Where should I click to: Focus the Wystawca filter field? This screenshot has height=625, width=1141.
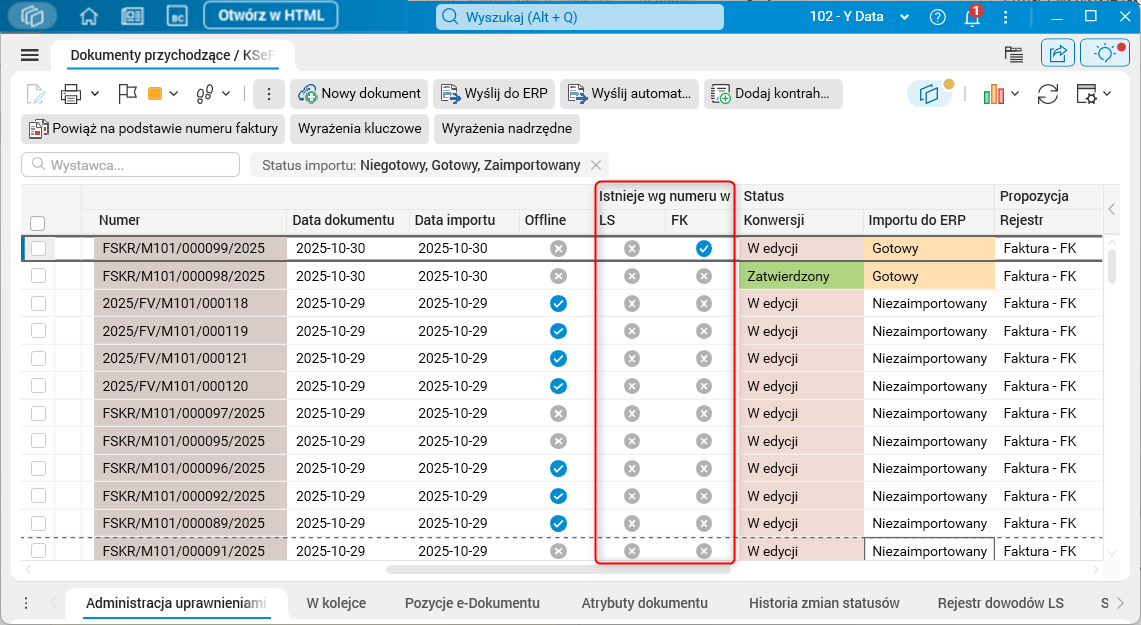tap(131, 165)
